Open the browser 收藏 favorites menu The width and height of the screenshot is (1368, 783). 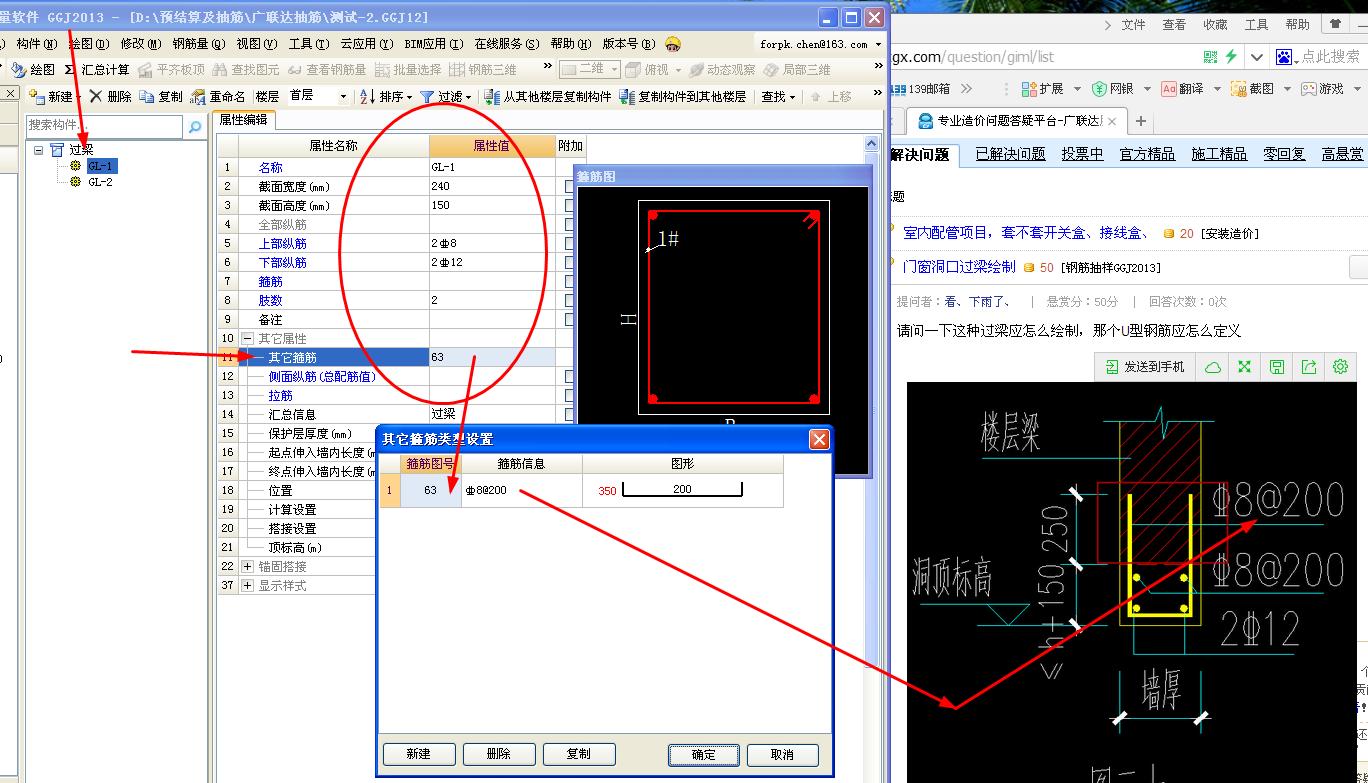[x=1215, y=24]
